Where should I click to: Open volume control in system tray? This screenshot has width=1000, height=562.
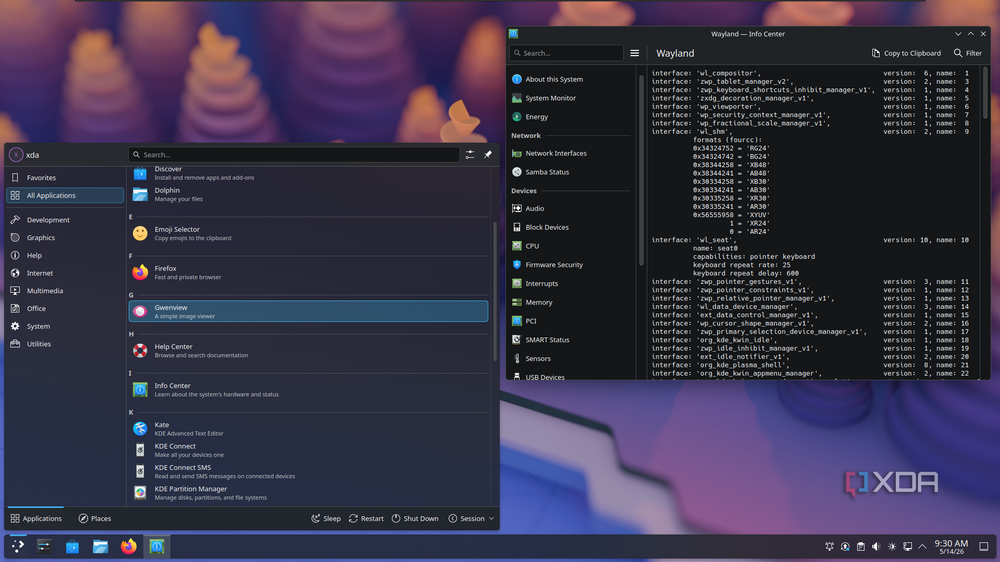point(876,547)
